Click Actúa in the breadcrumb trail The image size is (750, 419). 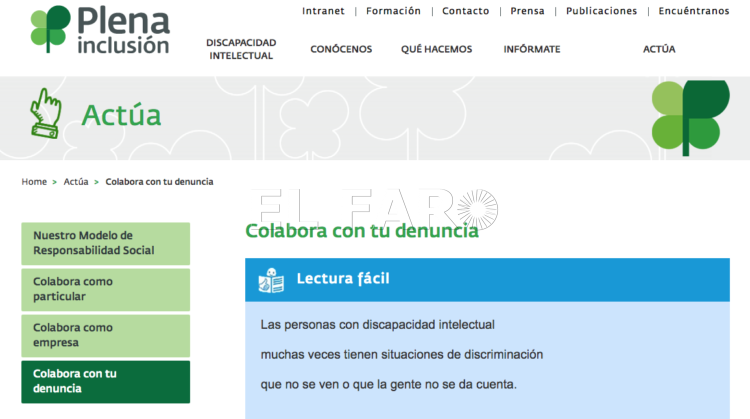coord(76,182)
